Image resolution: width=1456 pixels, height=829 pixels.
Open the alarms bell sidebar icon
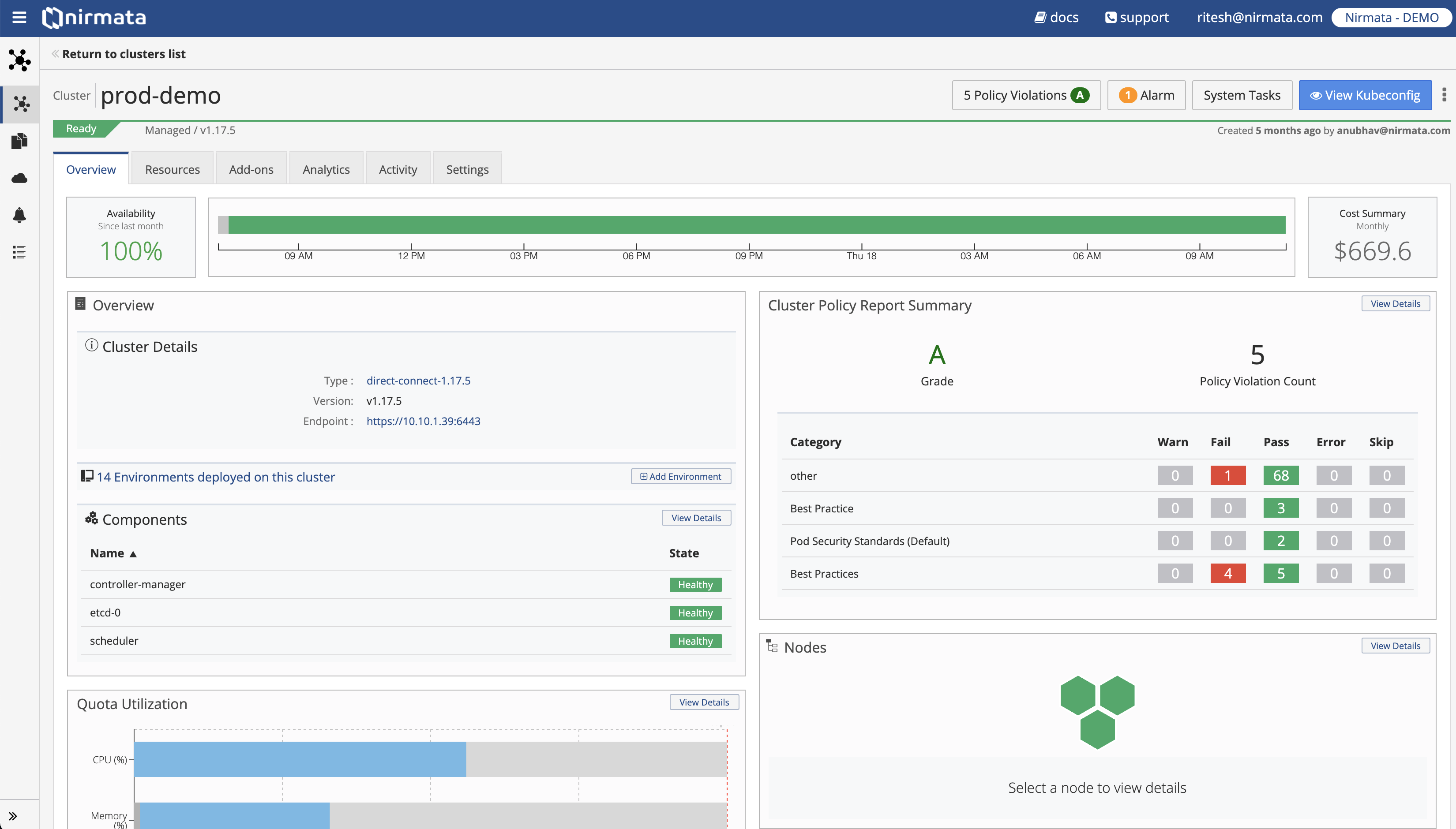point(19,215)
